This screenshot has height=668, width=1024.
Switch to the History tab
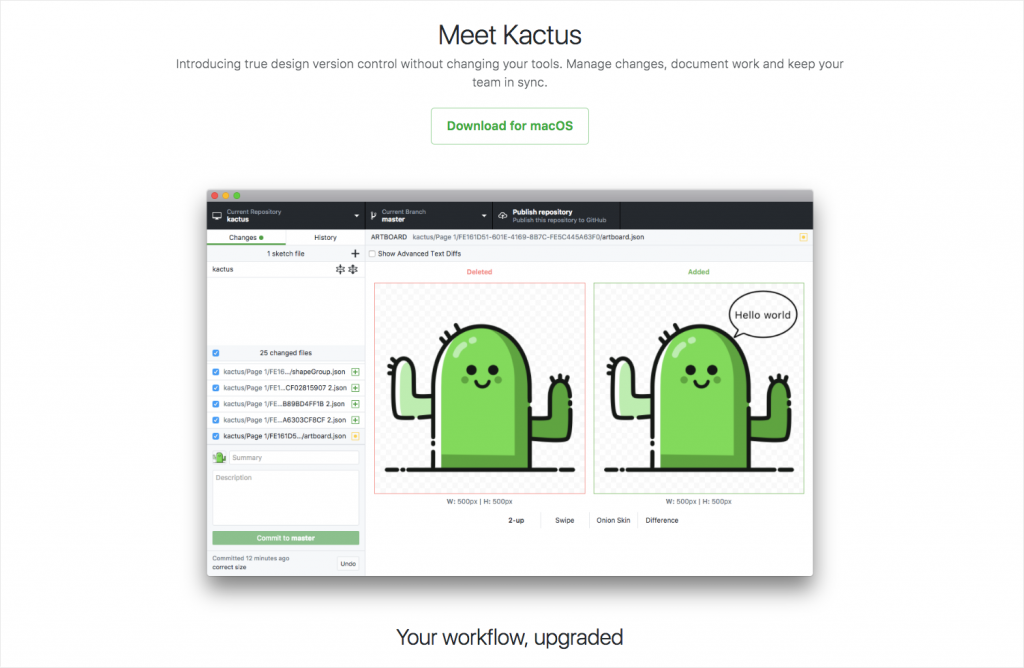click(x=325, y=238)
